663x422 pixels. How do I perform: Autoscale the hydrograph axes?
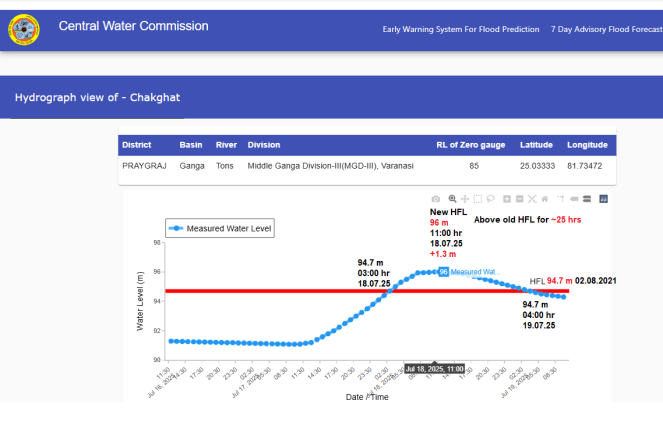point(532,199)
